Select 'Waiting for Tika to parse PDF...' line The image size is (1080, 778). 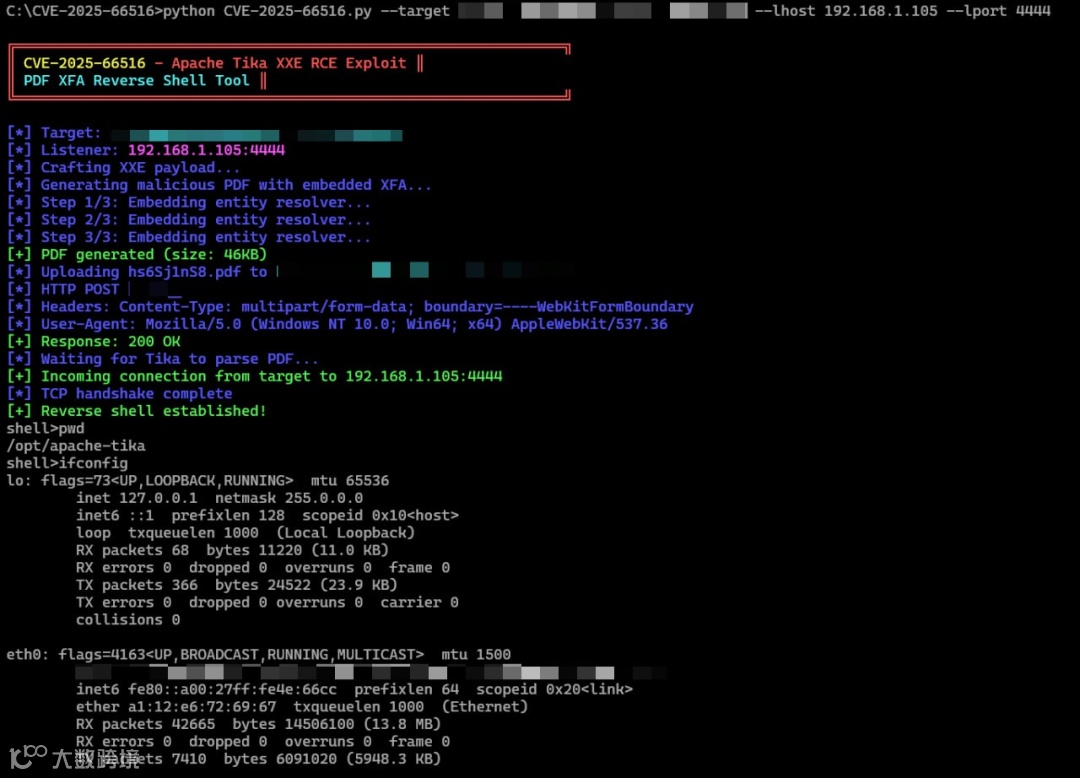coord(163,359)
